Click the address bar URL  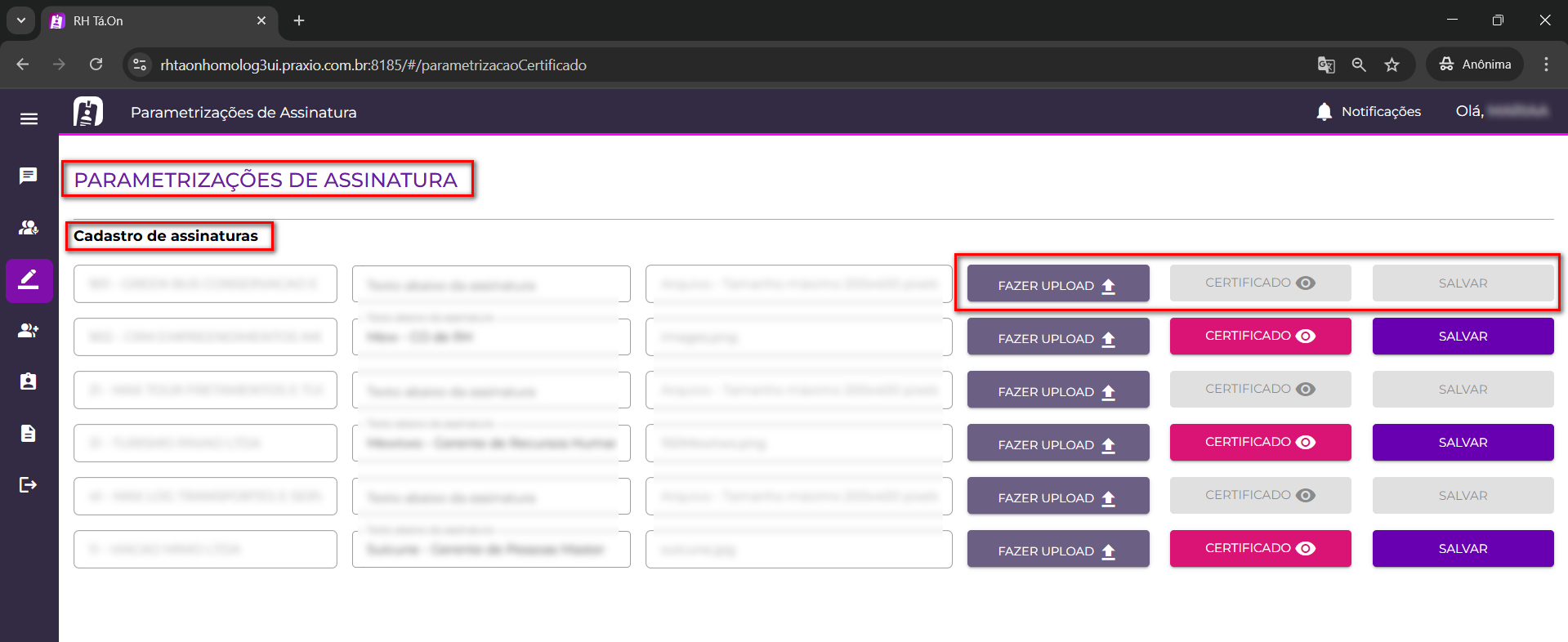373,65
